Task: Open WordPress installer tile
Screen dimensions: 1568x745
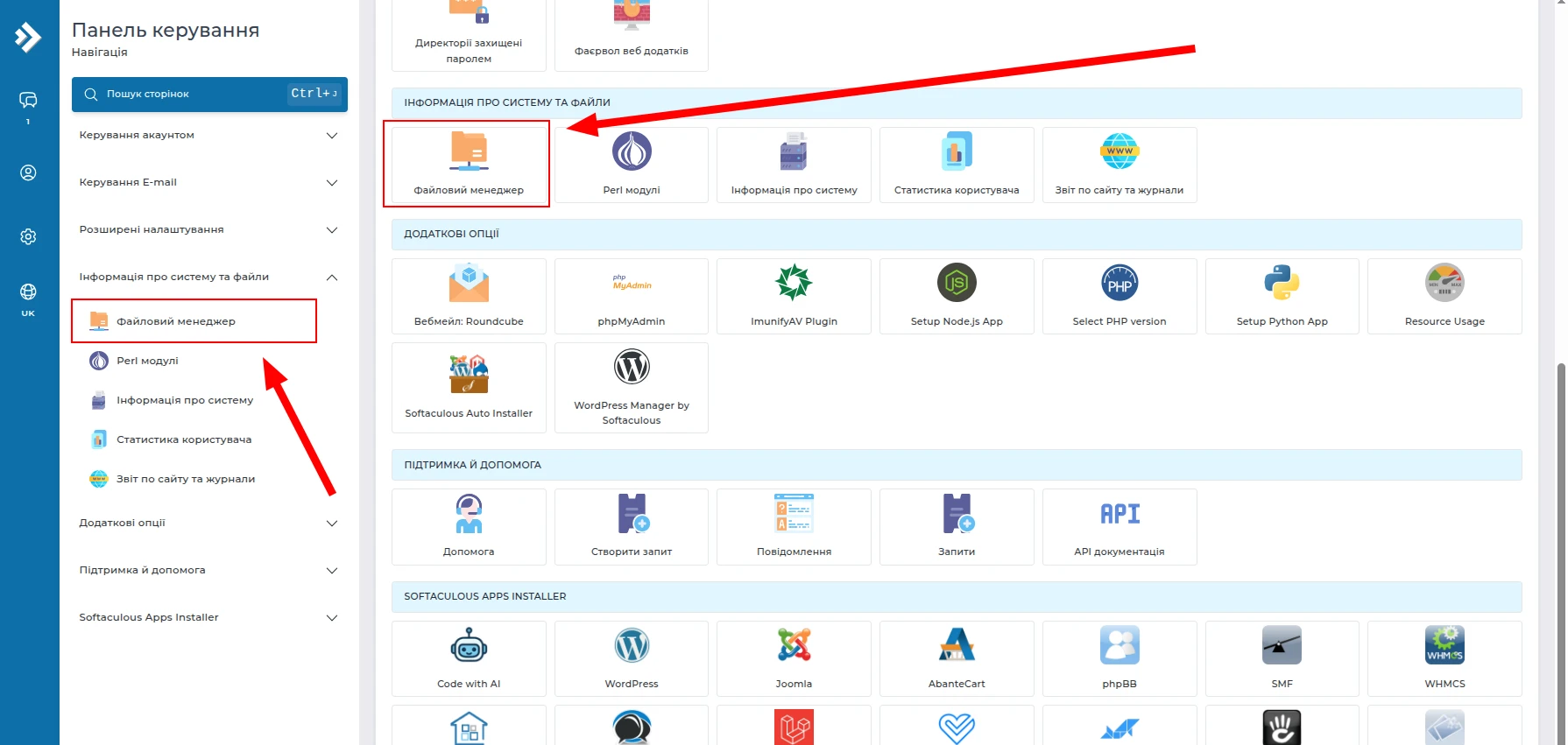Action: click(x=632, y=658)
